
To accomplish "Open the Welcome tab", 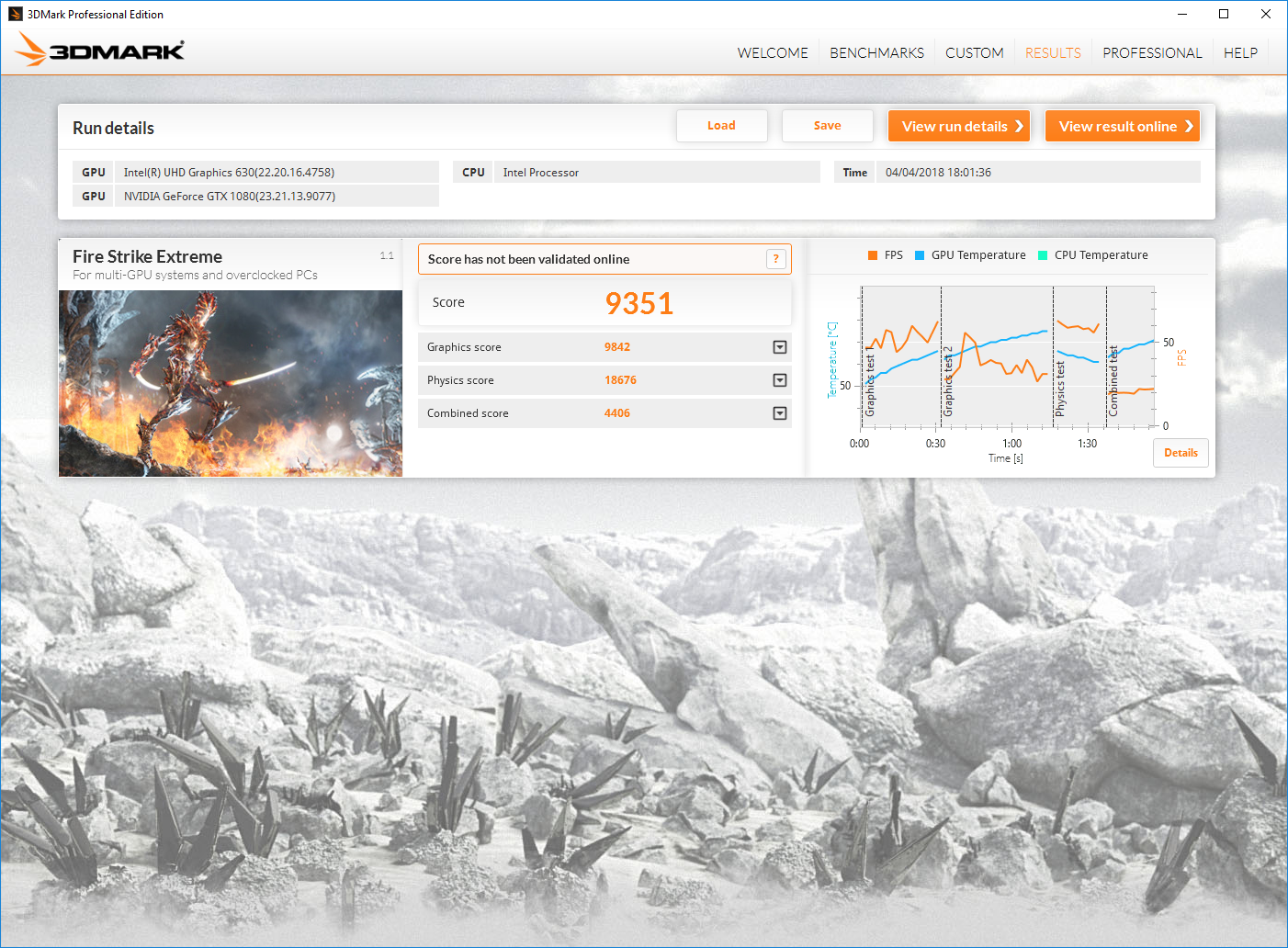I will 773,53.
